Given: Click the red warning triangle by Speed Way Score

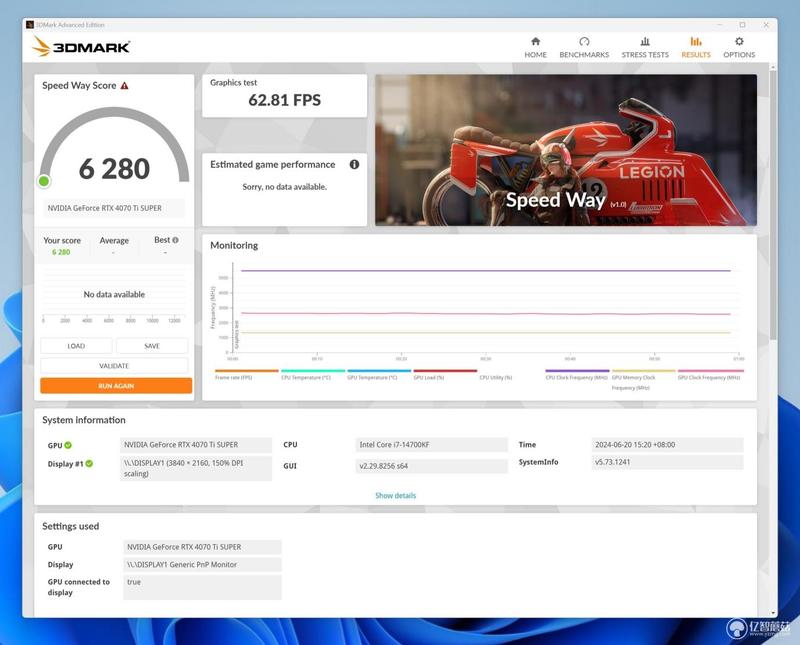Looking at the screenshot, I should pyautogui.click(x=124, y=86).
